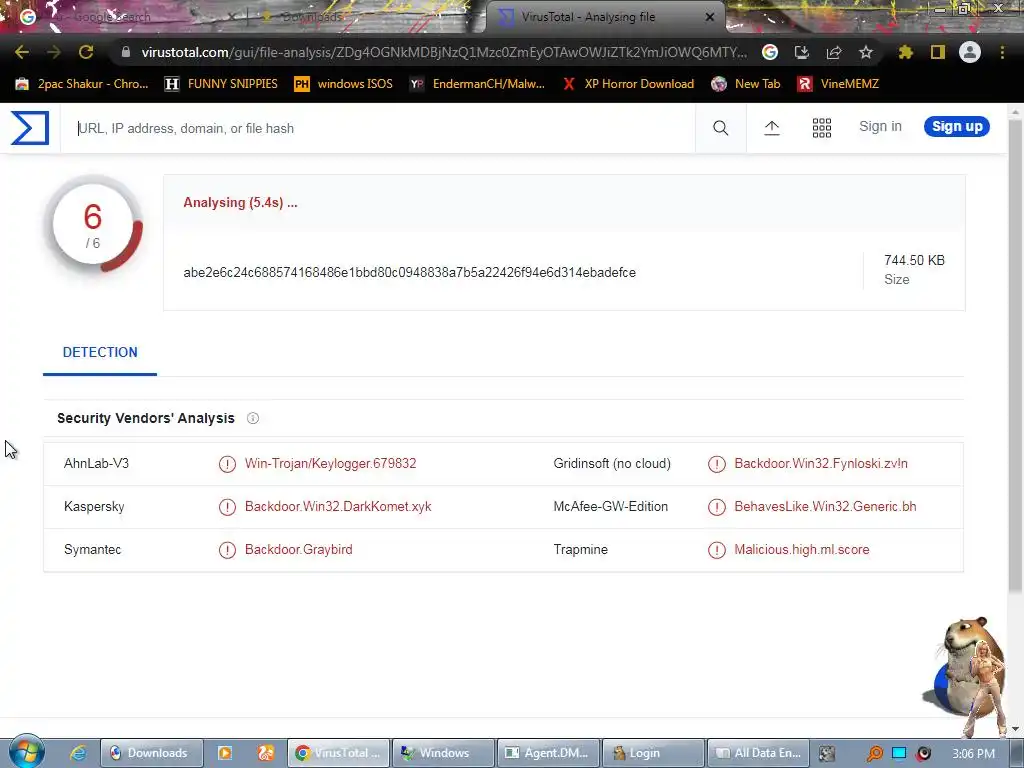The height and width of the screenshot is (768, 1024).
Task: Click the detection score circular gauge
Action: [93, 225]
